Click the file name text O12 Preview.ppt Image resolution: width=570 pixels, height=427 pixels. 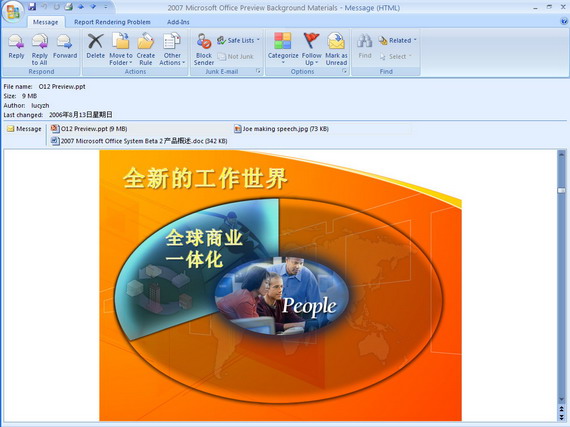coord(62,86)
